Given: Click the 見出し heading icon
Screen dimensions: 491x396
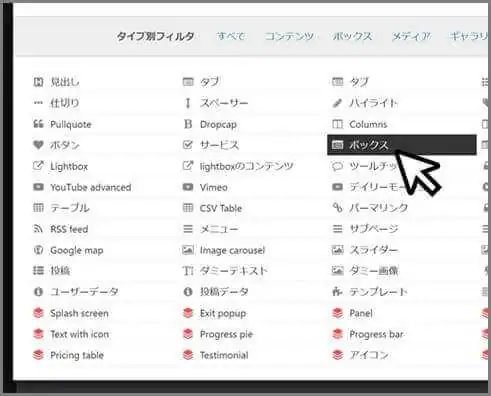Looking at the screenshot, I should 38,82.
